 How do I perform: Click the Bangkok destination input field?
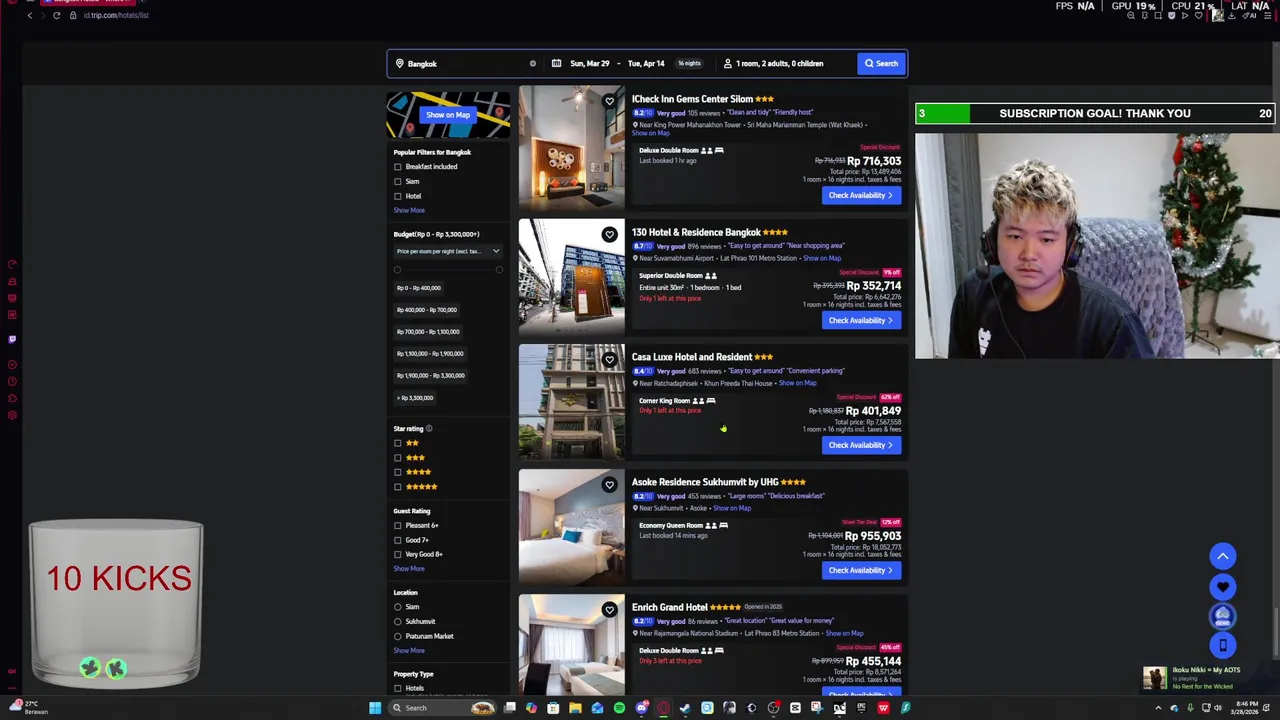tap(465, 64)
